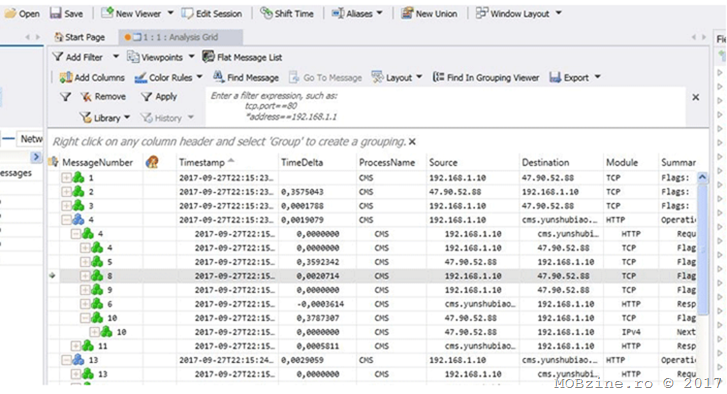Viewport: 727px width, 394px height.
Task: Click the Timestamp column header
Action: pos(202,162)
